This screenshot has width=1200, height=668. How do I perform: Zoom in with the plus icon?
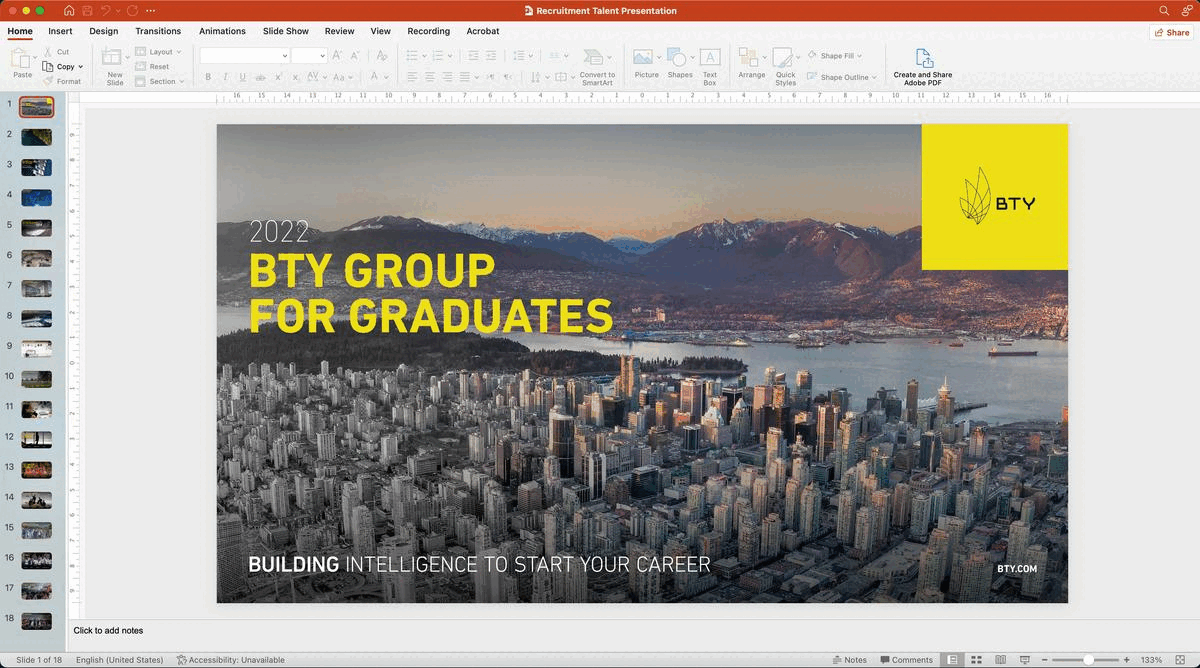(x=1127, y=660)
